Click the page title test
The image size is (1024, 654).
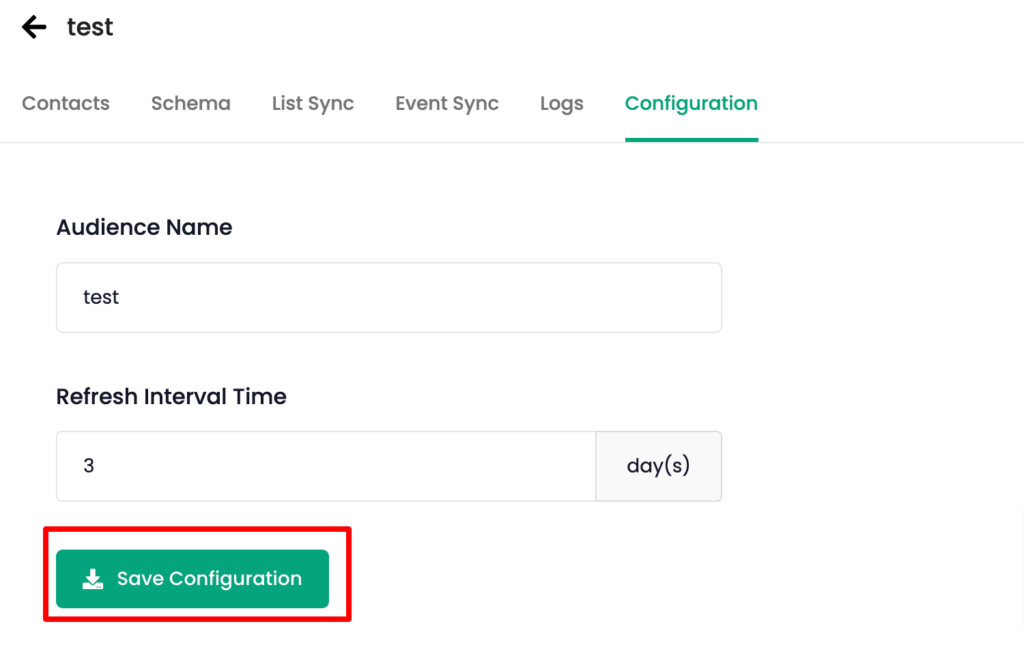(90, 27)
